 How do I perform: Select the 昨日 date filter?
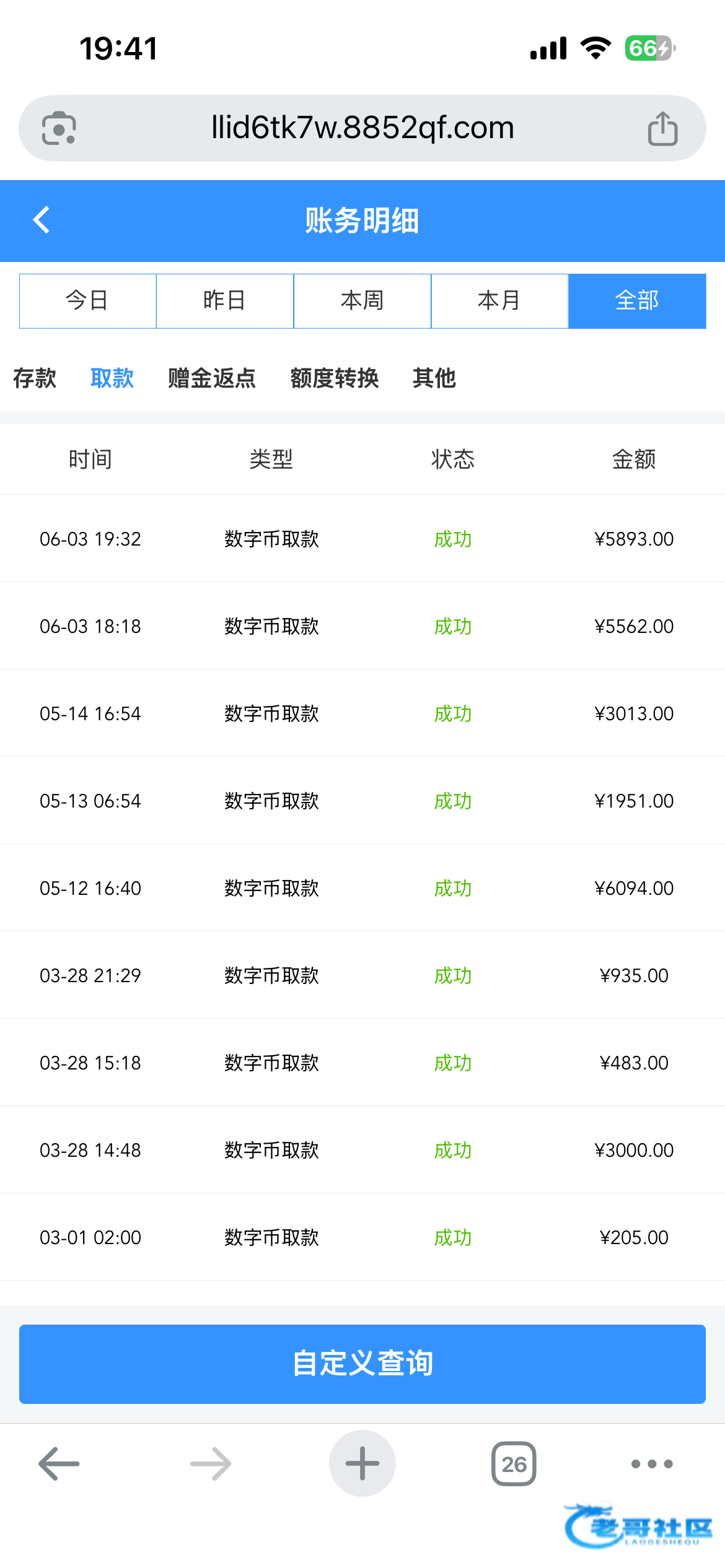(225, 301)
